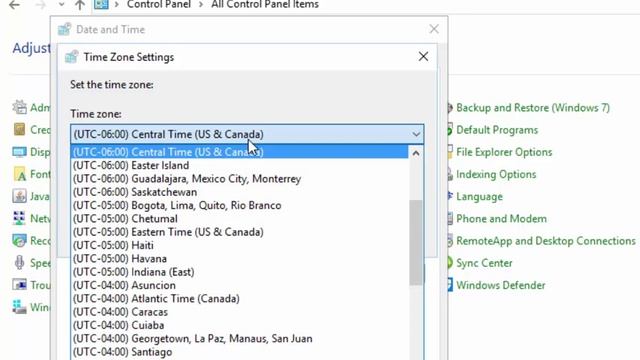Open Backup and Restore (Windows 7)
Screen dimensions: 640x360
pyautogui.click(x=533, y=108)
